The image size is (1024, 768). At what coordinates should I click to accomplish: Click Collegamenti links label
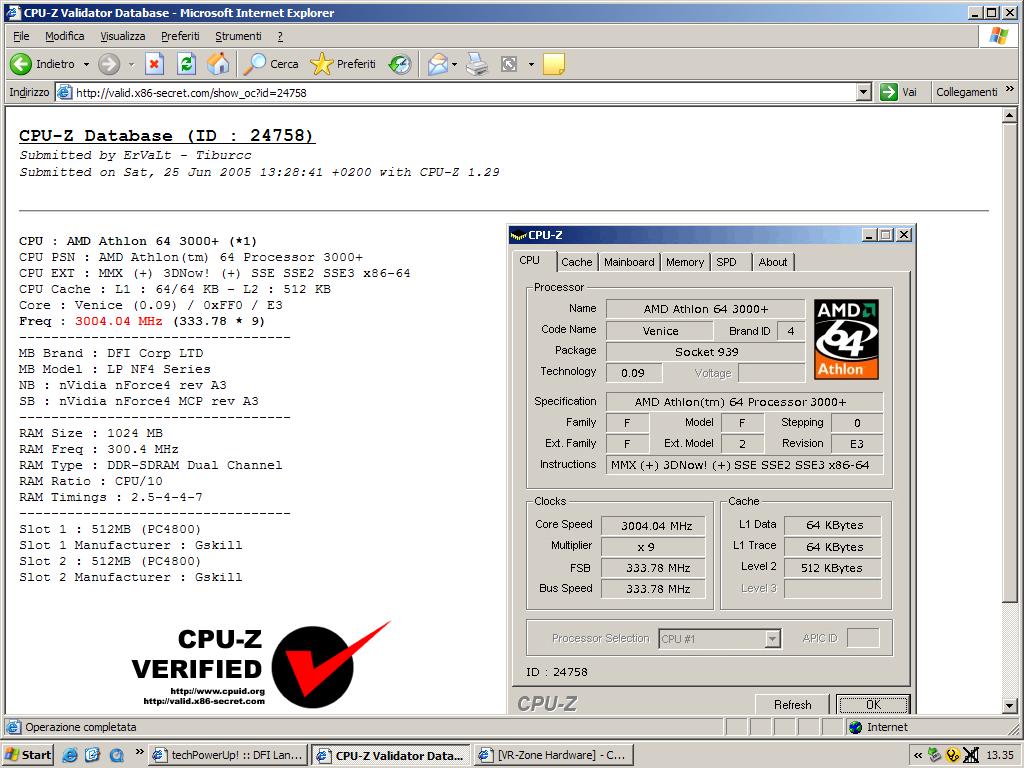tap(967, 92)
